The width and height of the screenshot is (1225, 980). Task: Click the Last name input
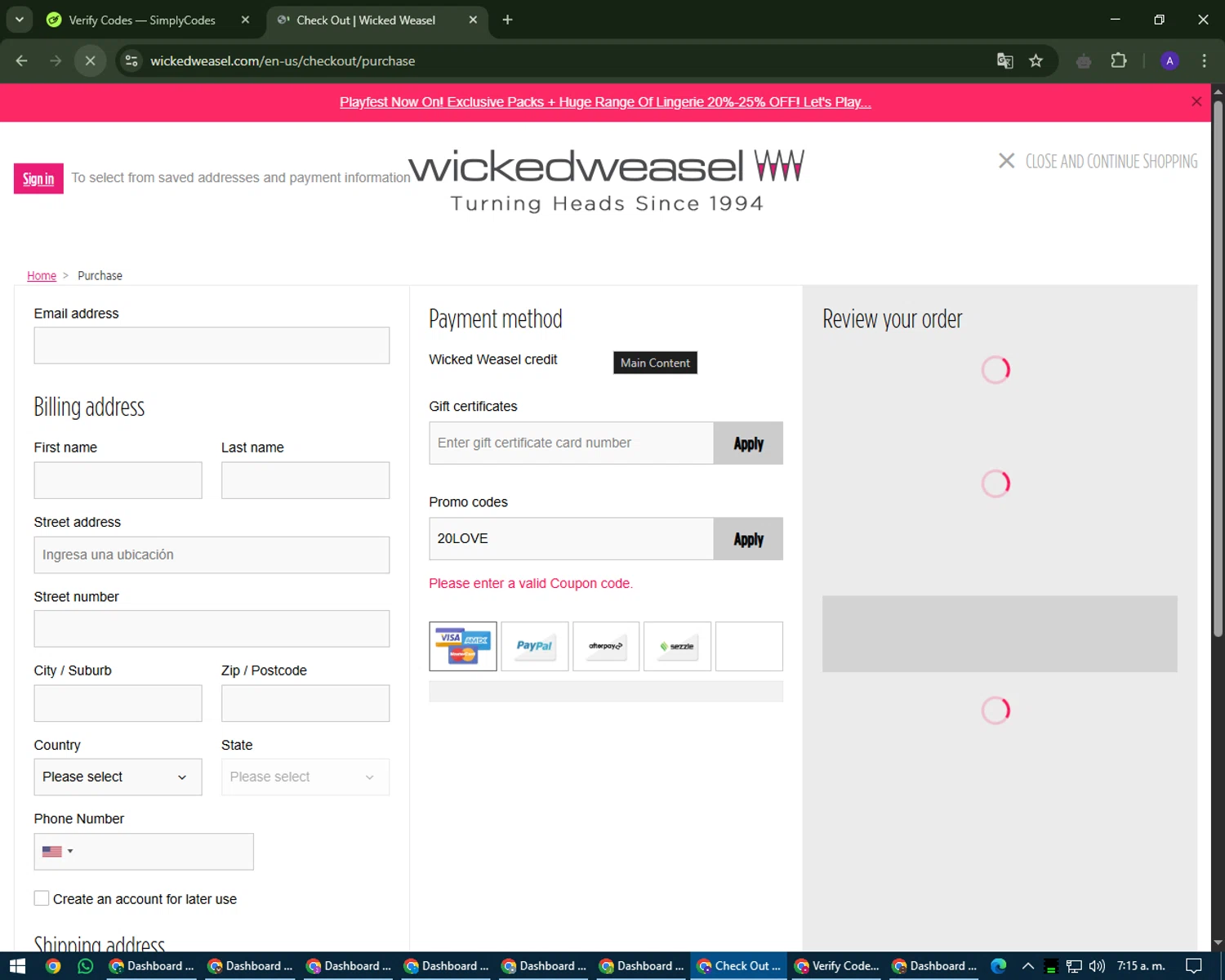[x=305, y=480]
